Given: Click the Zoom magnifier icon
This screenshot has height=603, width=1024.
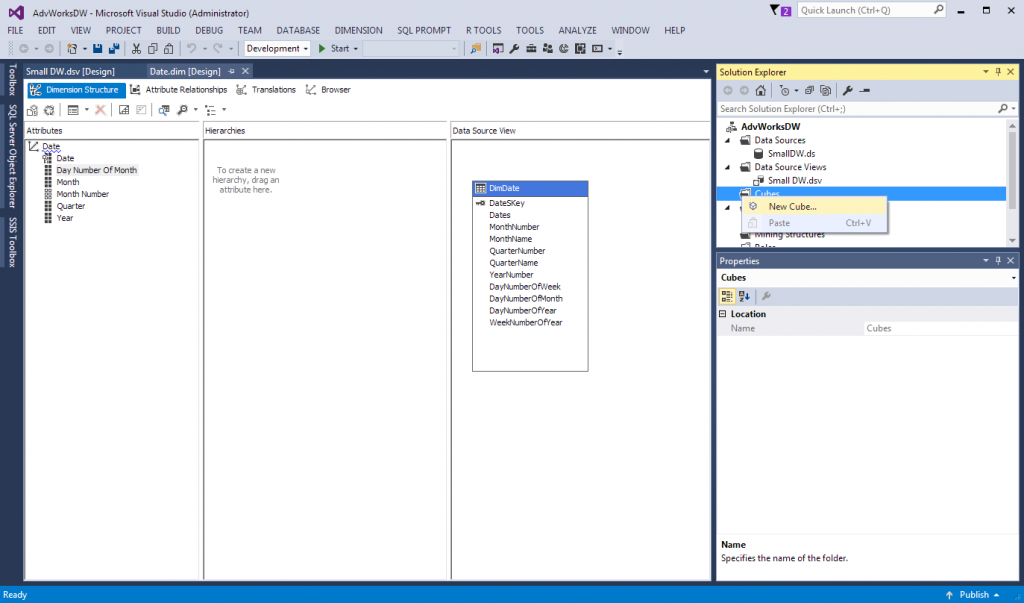Looking at the screenshot, I should (x=182, y=110).
